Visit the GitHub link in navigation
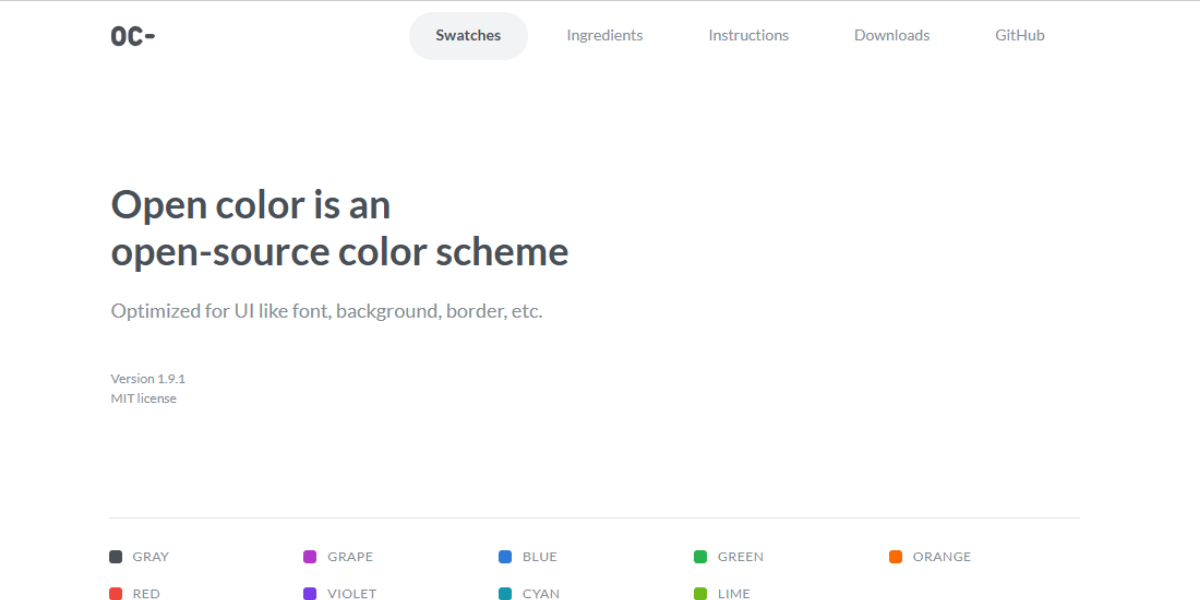The height and width of the screenshot is (600, 1200). (x=1019, y=36)
